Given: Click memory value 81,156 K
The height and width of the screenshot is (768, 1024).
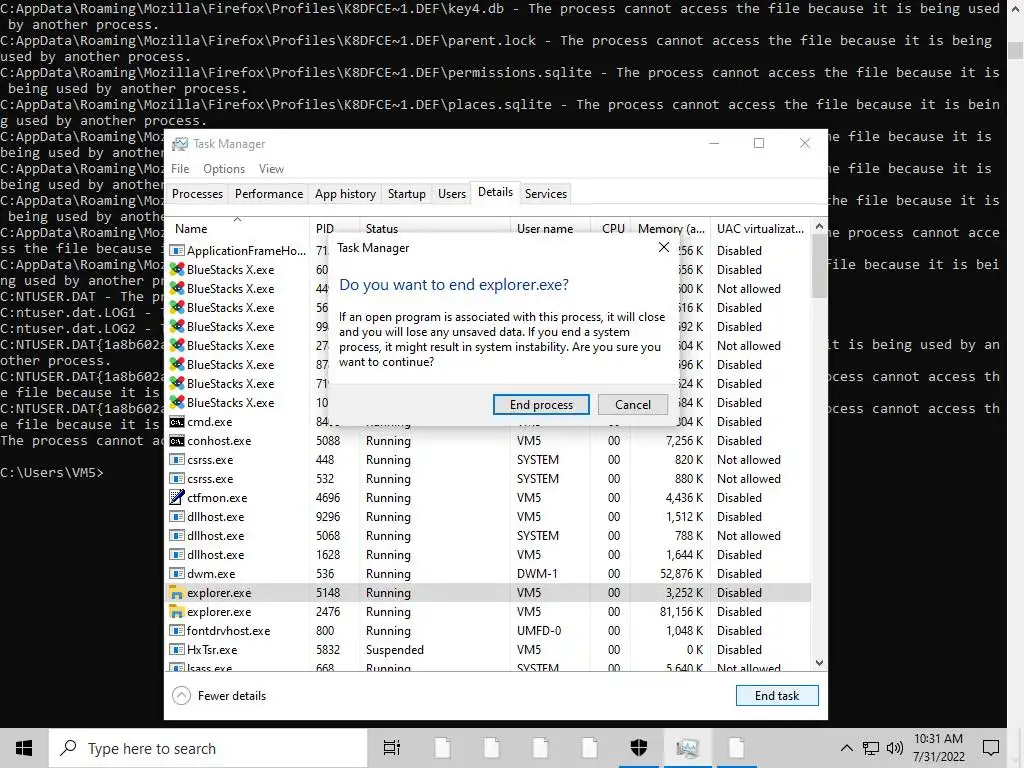Looking at the screenshot, I should point(681,611).
